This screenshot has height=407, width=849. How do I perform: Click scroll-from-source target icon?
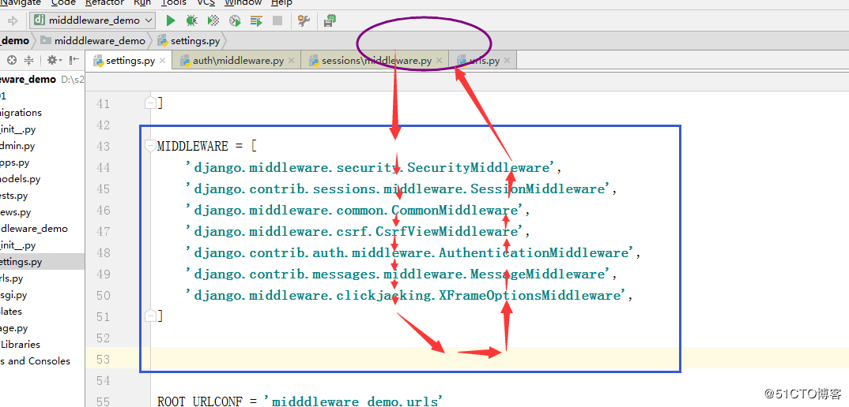tap(11, 60)
